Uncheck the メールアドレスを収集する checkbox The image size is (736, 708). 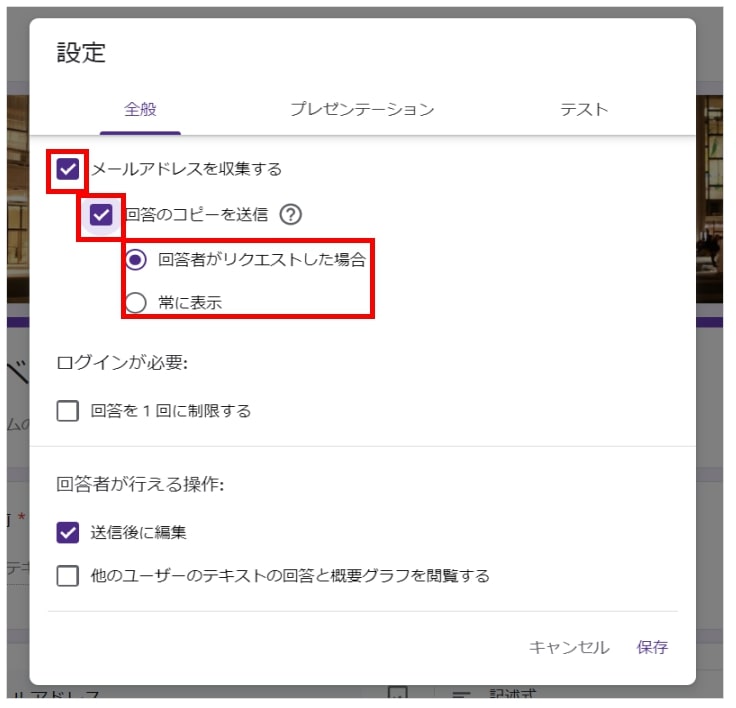[x=68, y=169]
